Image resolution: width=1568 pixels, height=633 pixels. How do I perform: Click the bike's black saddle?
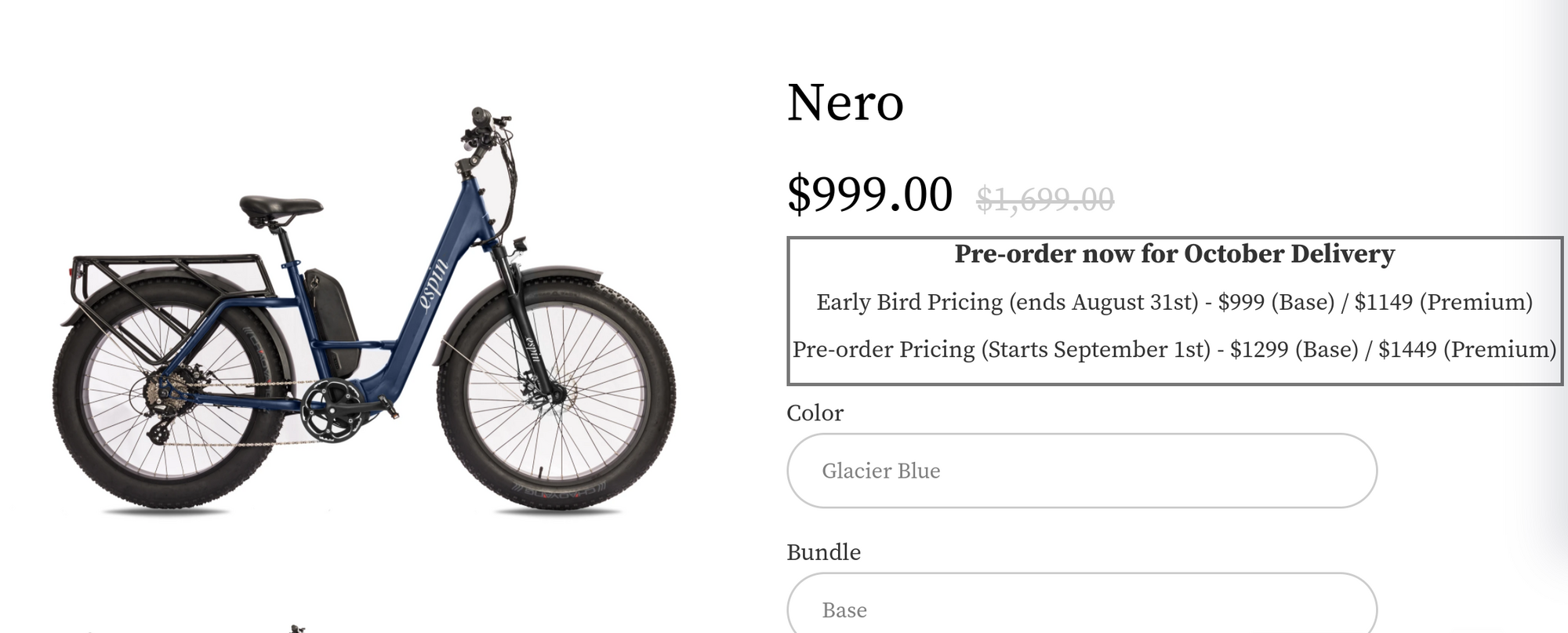point(280,207)
